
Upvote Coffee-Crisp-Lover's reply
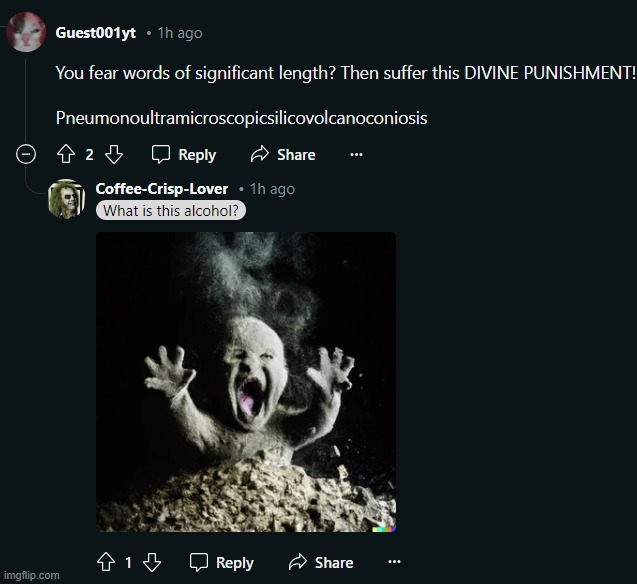point(105,562)
